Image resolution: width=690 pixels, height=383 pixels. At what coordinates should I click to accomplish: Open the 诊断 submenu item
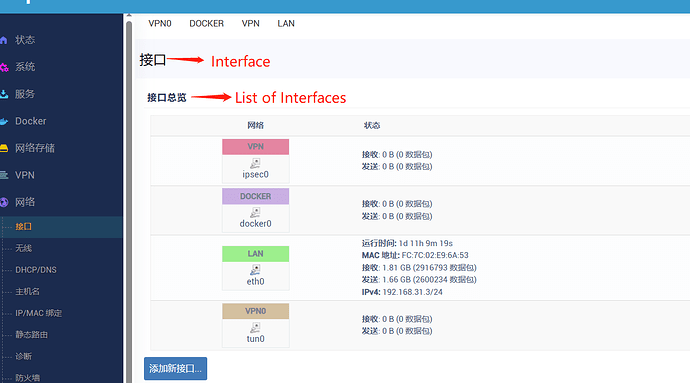click(x=23, y=356)
